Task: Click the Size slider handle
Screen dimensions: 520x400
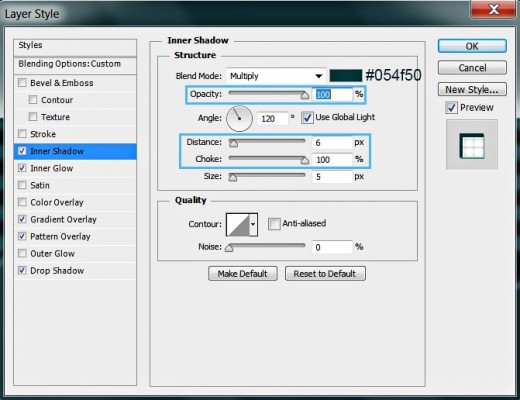Action: point(233,177)
